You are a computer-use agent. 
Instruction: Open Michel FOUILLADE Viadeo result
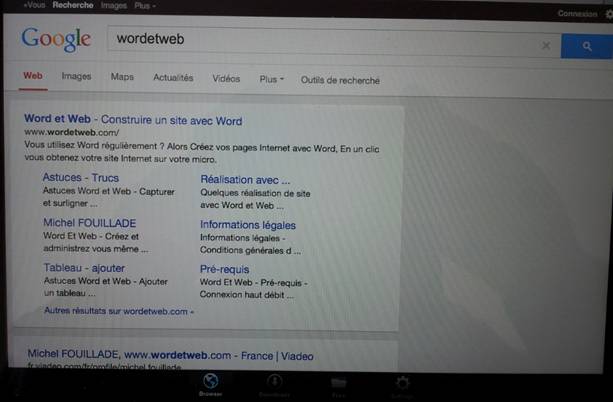[170, 355]
